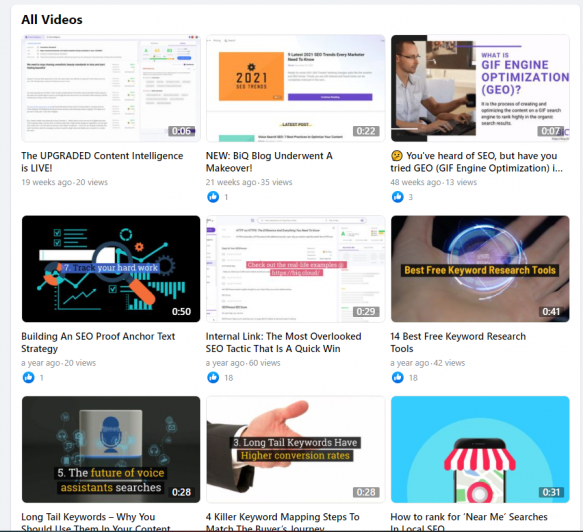Open the voice assistants searches video thumbnail
The image size is (583, 532).
pos(111,449)
